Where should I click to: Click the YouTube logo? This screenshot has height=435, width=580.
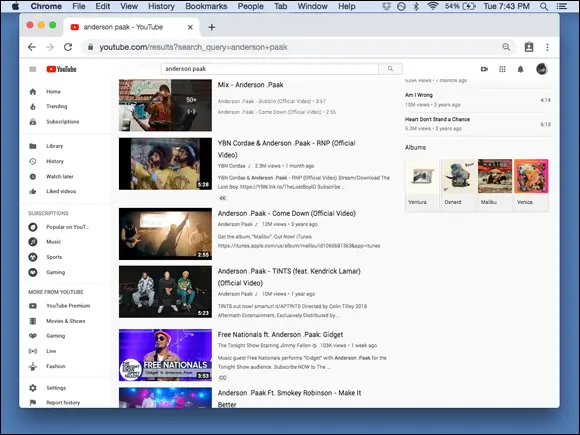click(61, 69)
